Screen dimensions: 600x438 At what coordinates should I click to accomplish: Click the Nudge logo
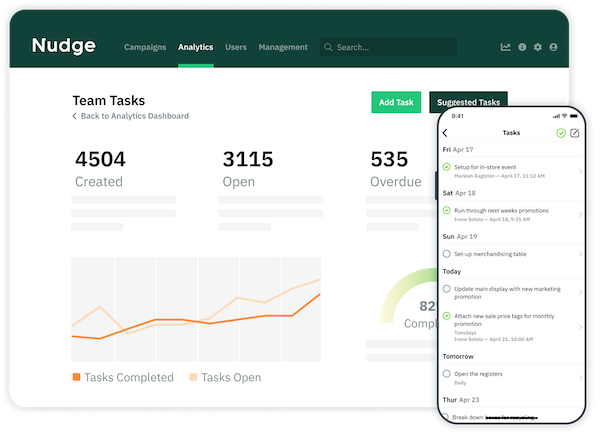pos(64,46)
